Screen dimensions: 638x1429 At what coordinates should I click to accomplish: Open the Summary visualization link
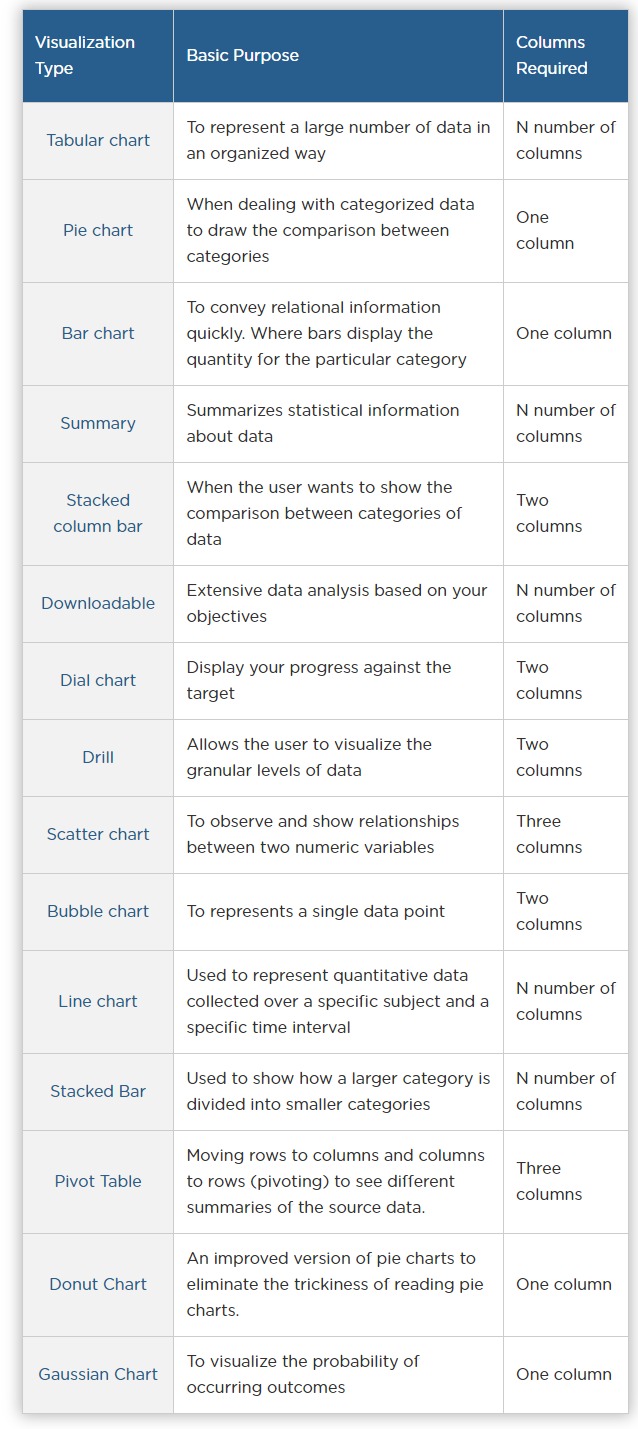coord(98,423)
